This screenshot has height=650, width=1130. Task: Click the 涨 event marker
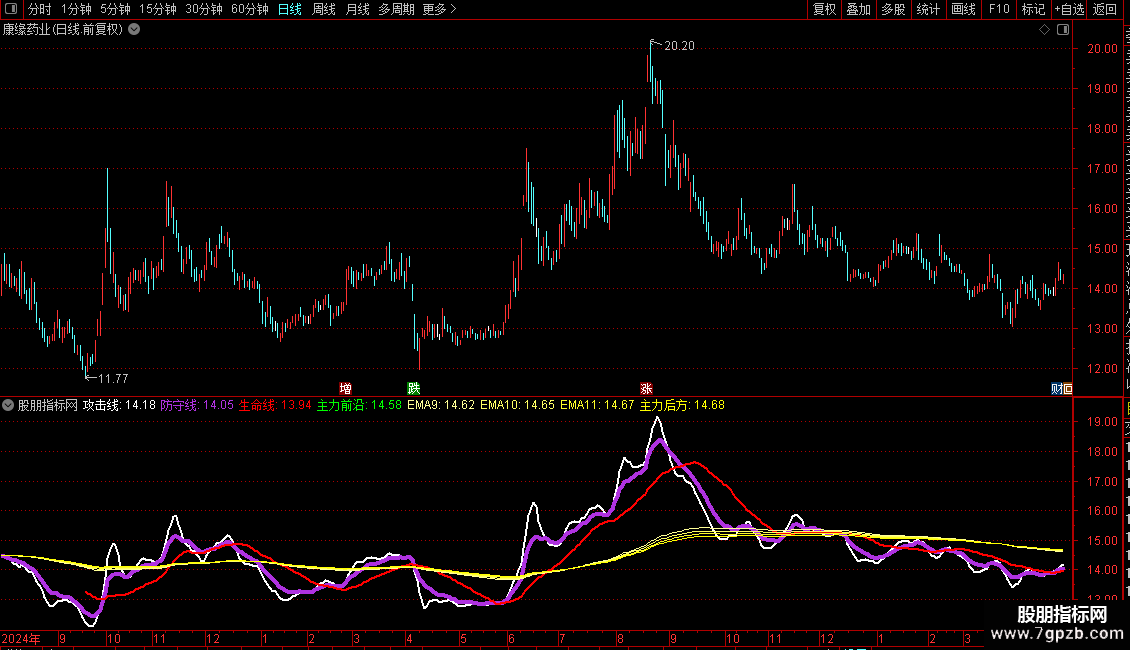click(646, 388)
